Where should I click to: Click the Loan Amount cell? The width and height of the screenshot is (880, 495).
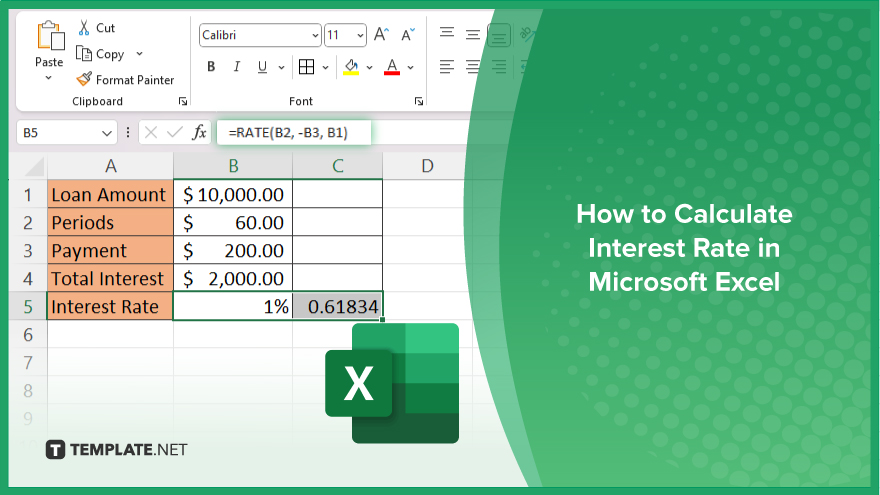[111, 194]
